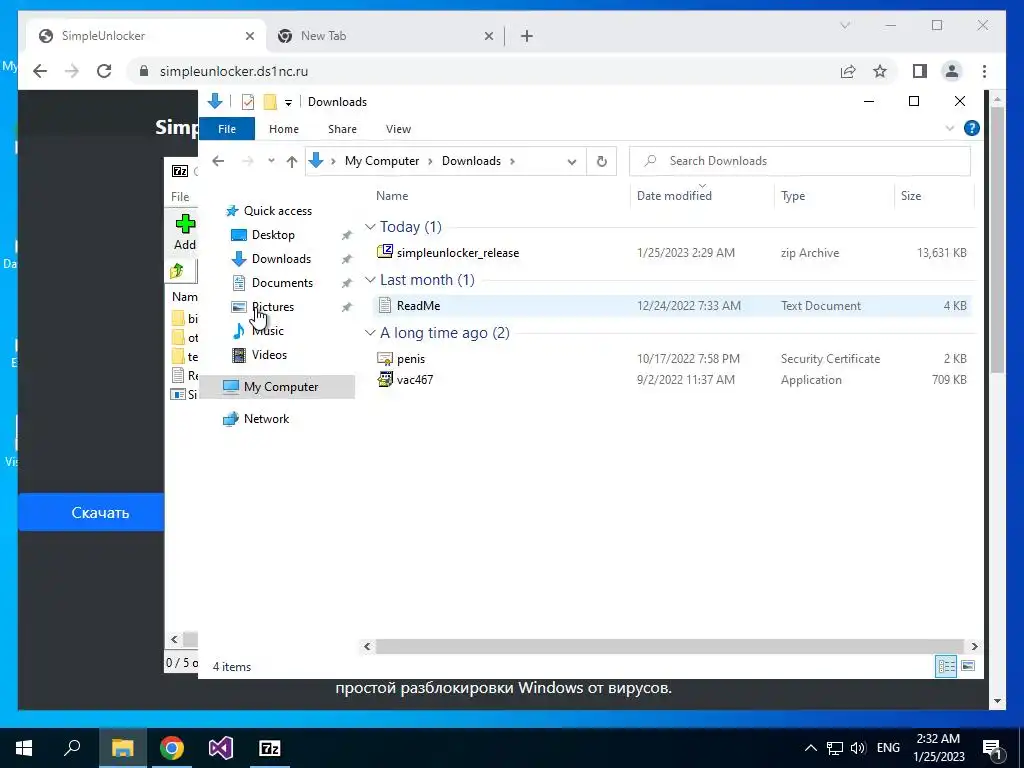Collapse the A long time ago group
The width and height of the screenshot is (1024, 768).
(370, 333)
